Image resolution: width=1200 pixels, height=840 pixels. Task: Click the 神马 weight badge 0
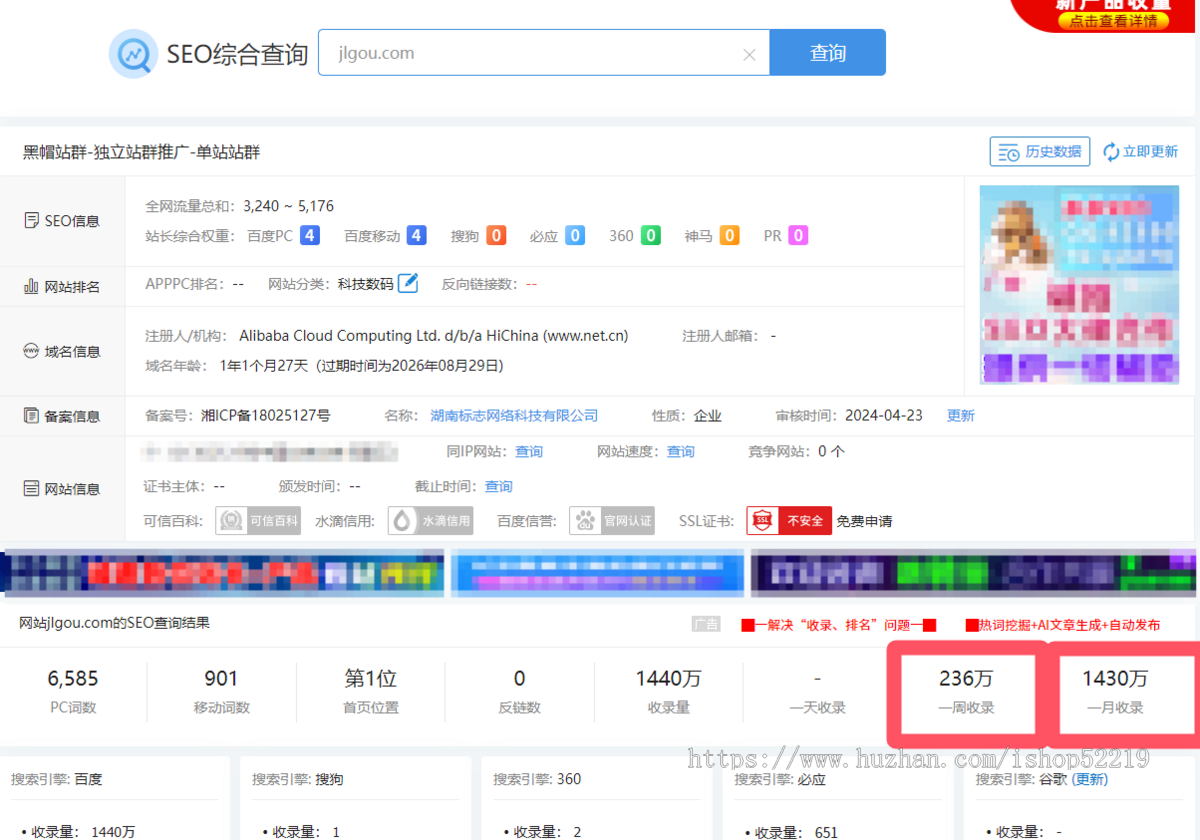coord(729,236)
